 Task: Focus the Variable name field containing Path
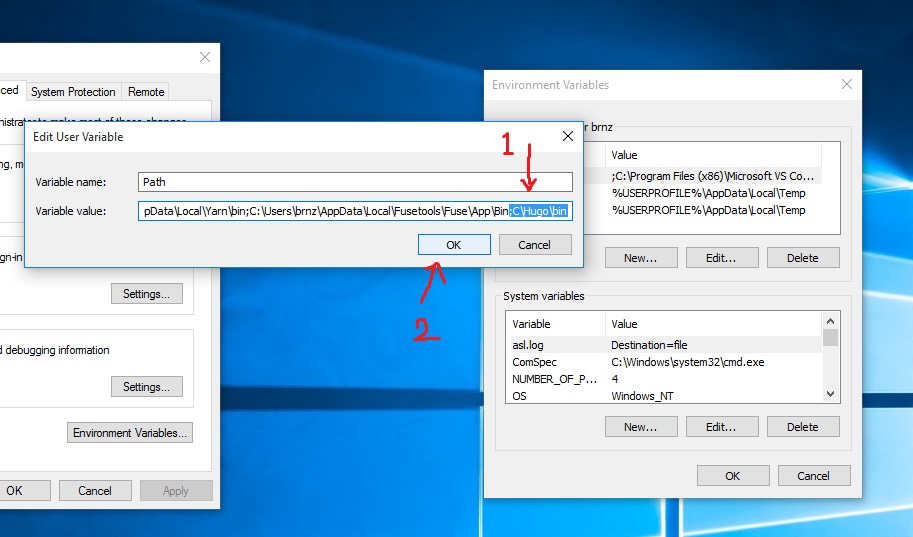click(x=355, y=182)
